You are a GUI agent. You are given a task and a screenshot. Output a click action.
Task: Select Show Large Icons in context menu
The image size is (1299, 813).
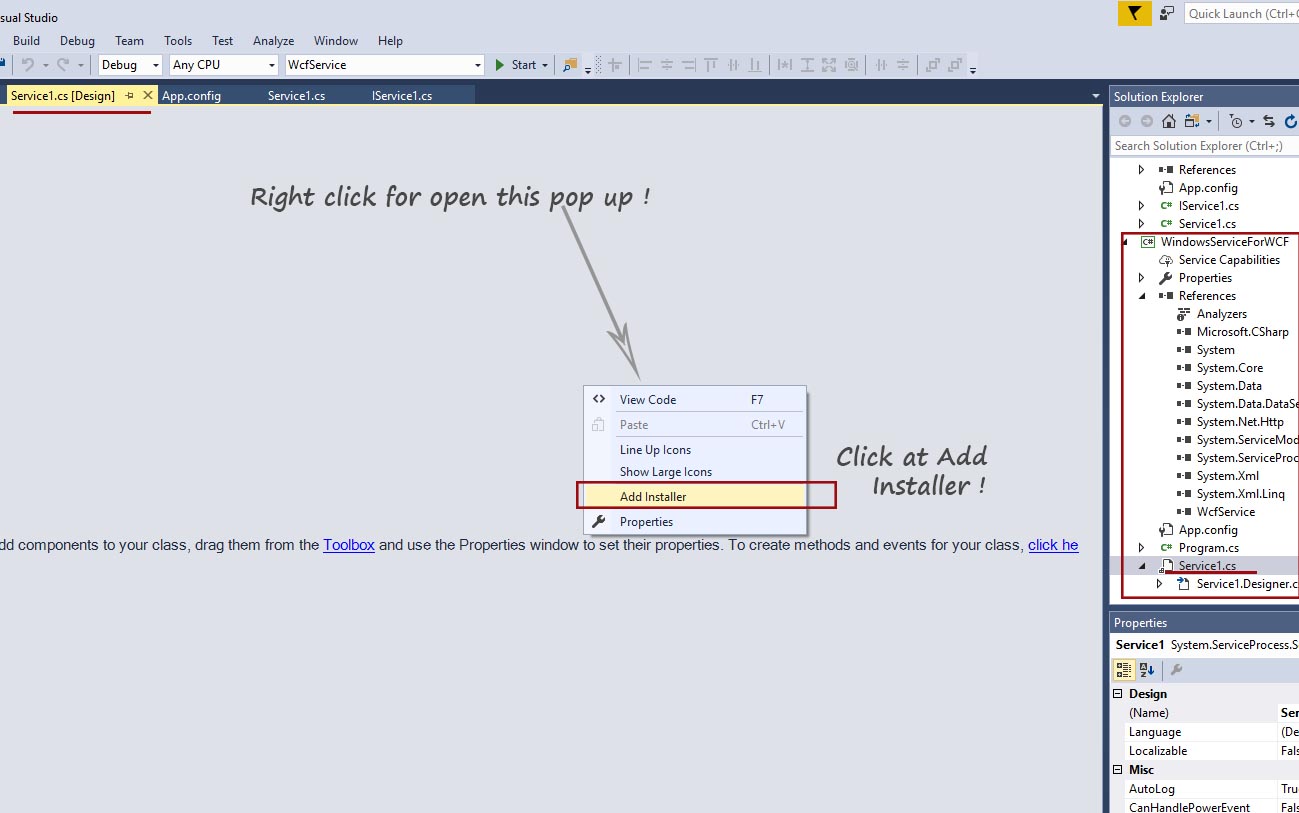tap(695, 472)
